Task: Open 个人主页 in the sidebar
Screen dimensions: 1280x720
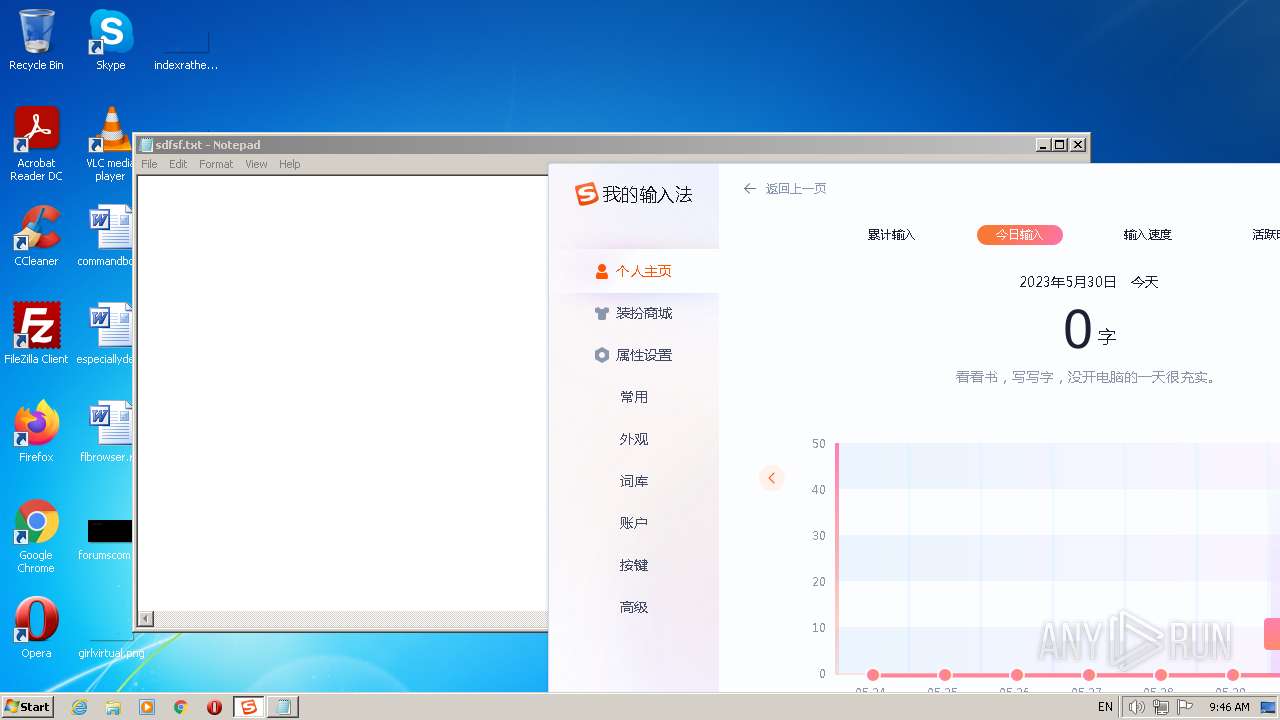Action: click(x=634, y=271)
